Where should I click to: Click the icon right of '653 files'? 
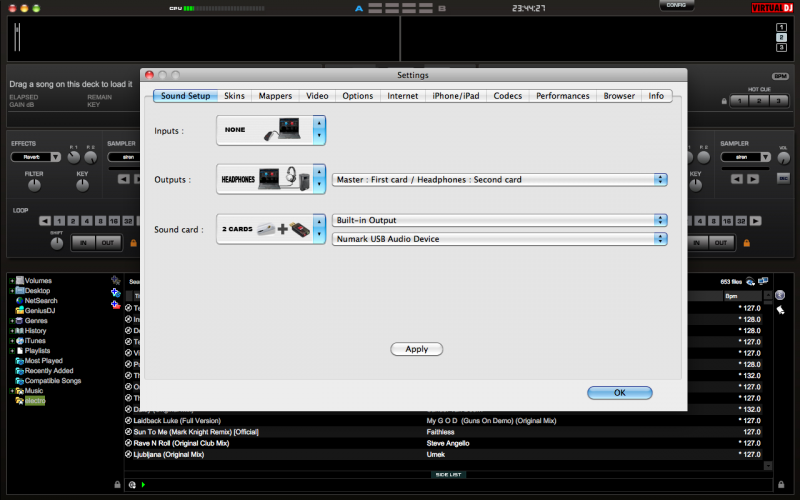pyautogui.click(x=751, y=281)
